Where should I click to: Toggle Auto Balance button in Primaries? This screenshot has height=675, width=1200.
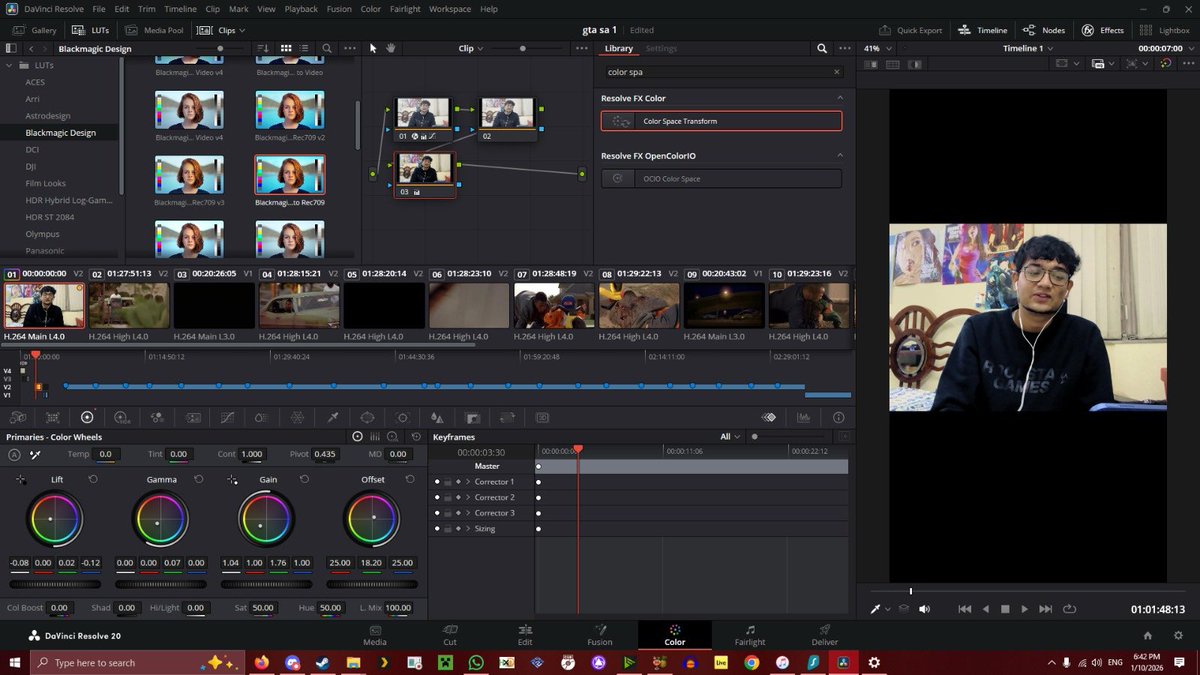[15, 454]
